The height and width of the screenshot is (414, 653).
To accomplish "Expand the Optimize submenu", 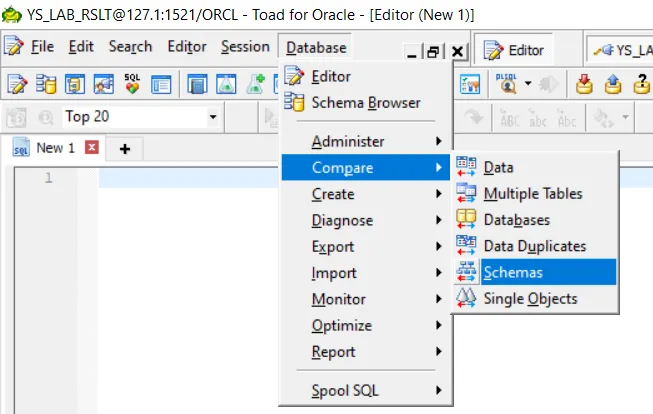I will 366,325.
